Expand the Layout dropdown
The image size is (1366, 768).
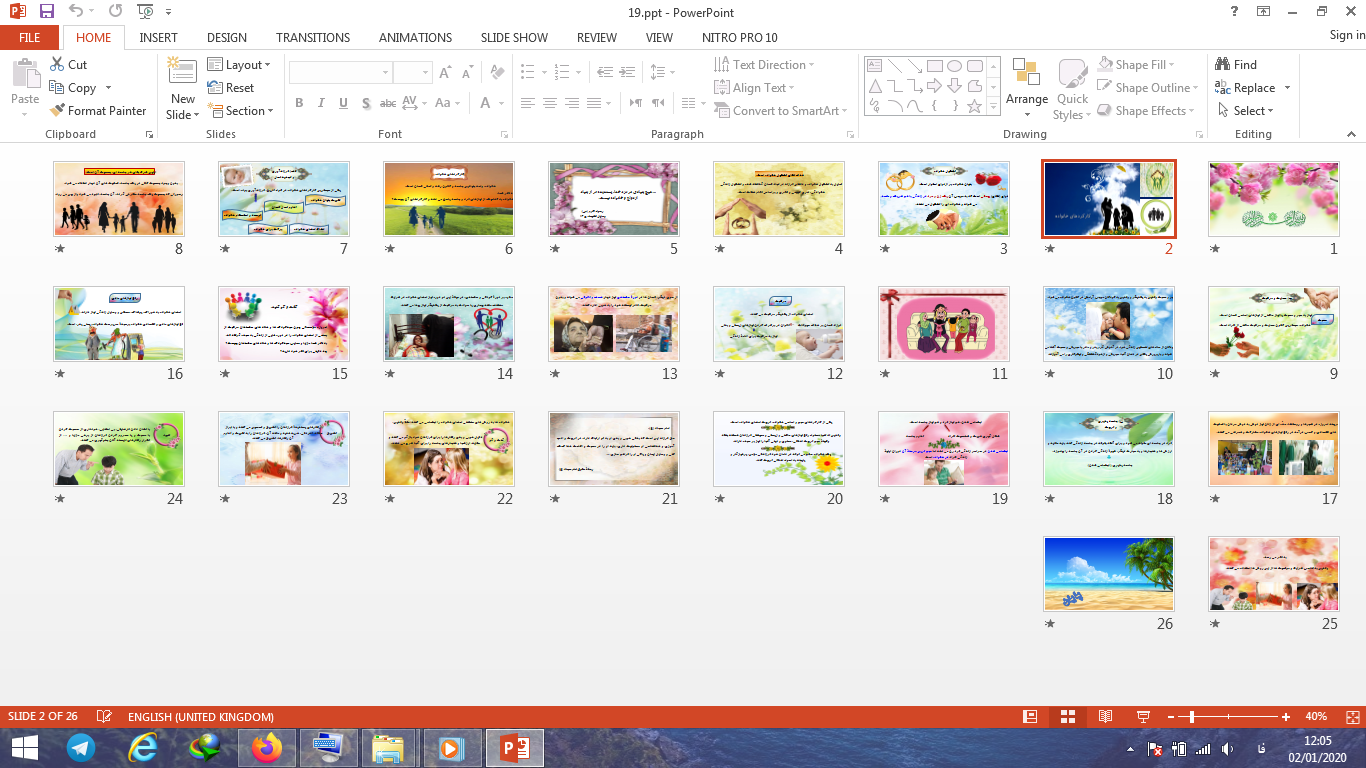point(240,65)
